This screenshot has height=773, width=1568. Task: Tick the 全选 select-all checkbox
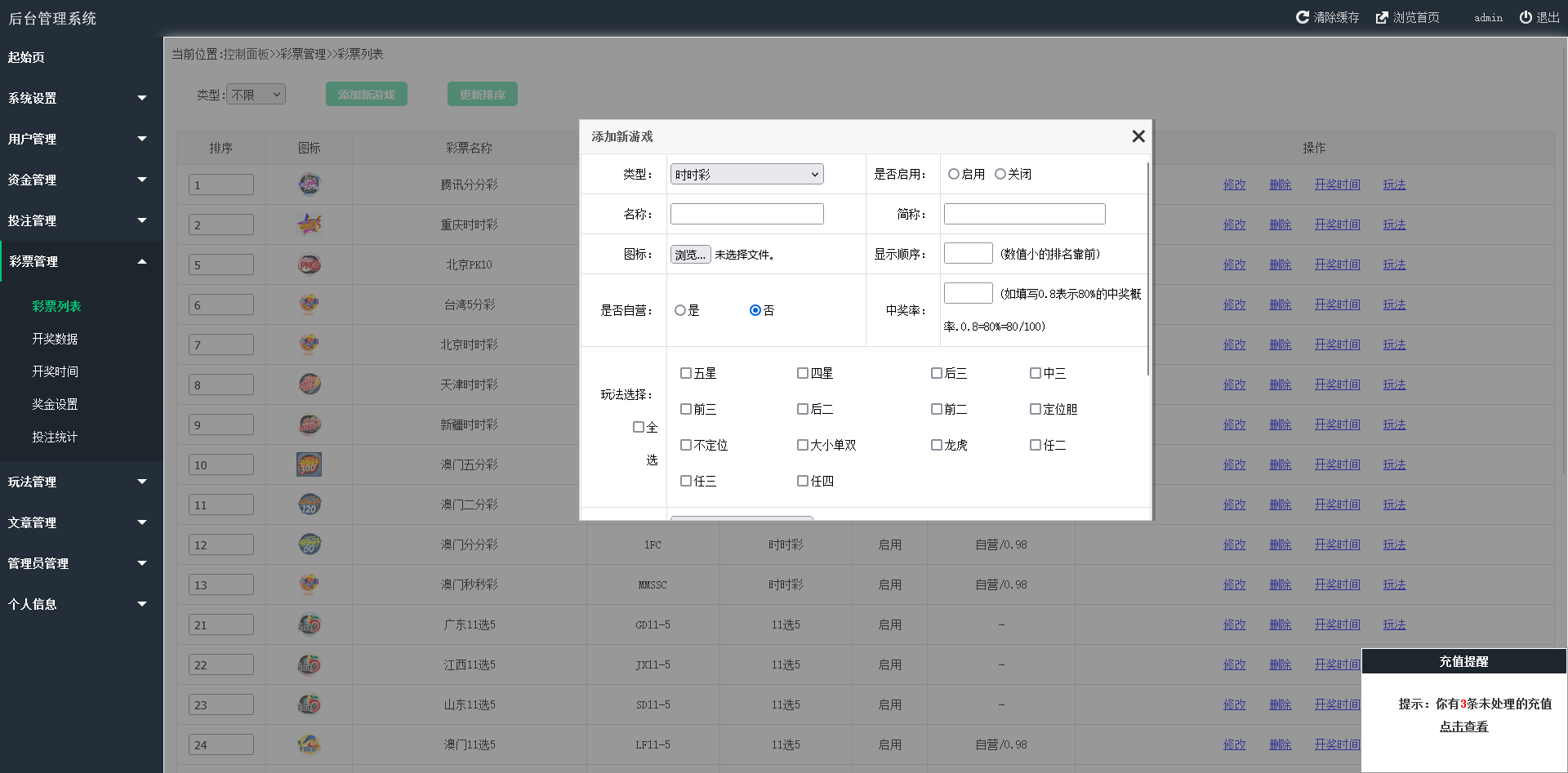point(639,427)
